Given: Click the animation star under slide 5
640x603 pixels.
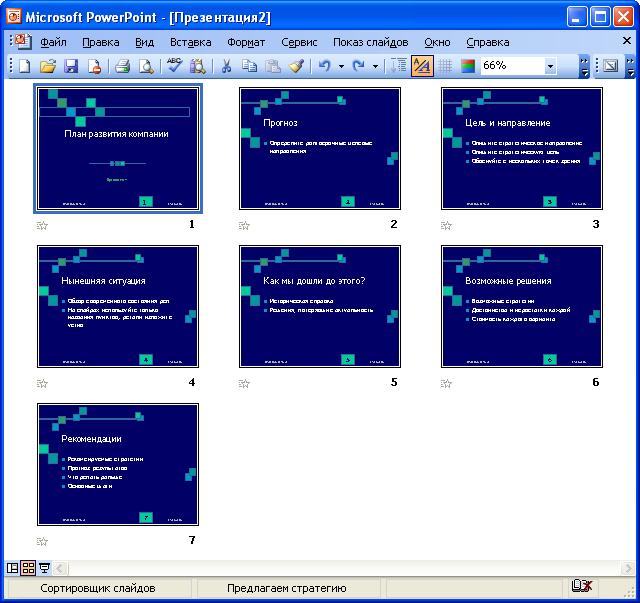Looking at the screenshot, I should [x=244, y=383].
